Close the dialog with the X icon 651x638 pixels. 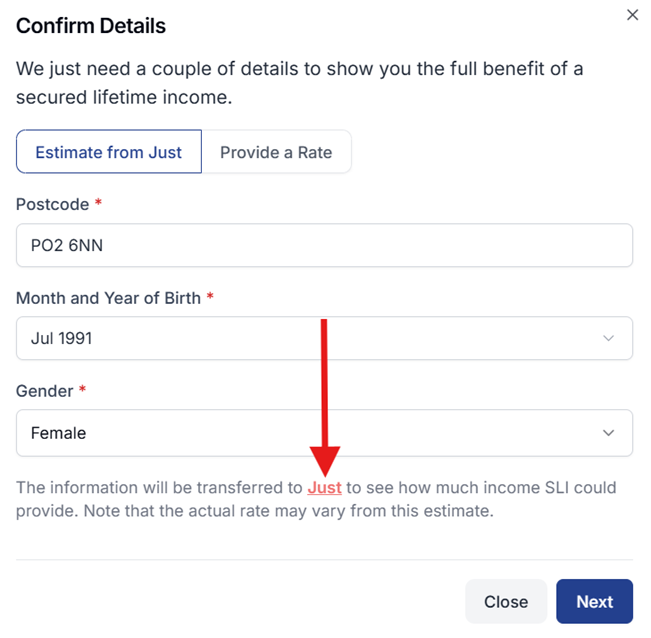point(632,15)
